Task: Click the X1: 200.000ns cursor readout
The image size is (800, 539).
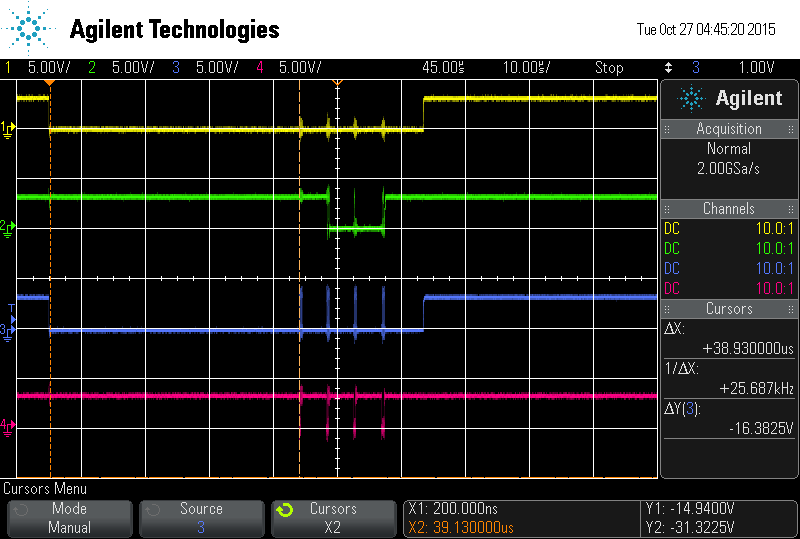Action: tap(453, 509)
